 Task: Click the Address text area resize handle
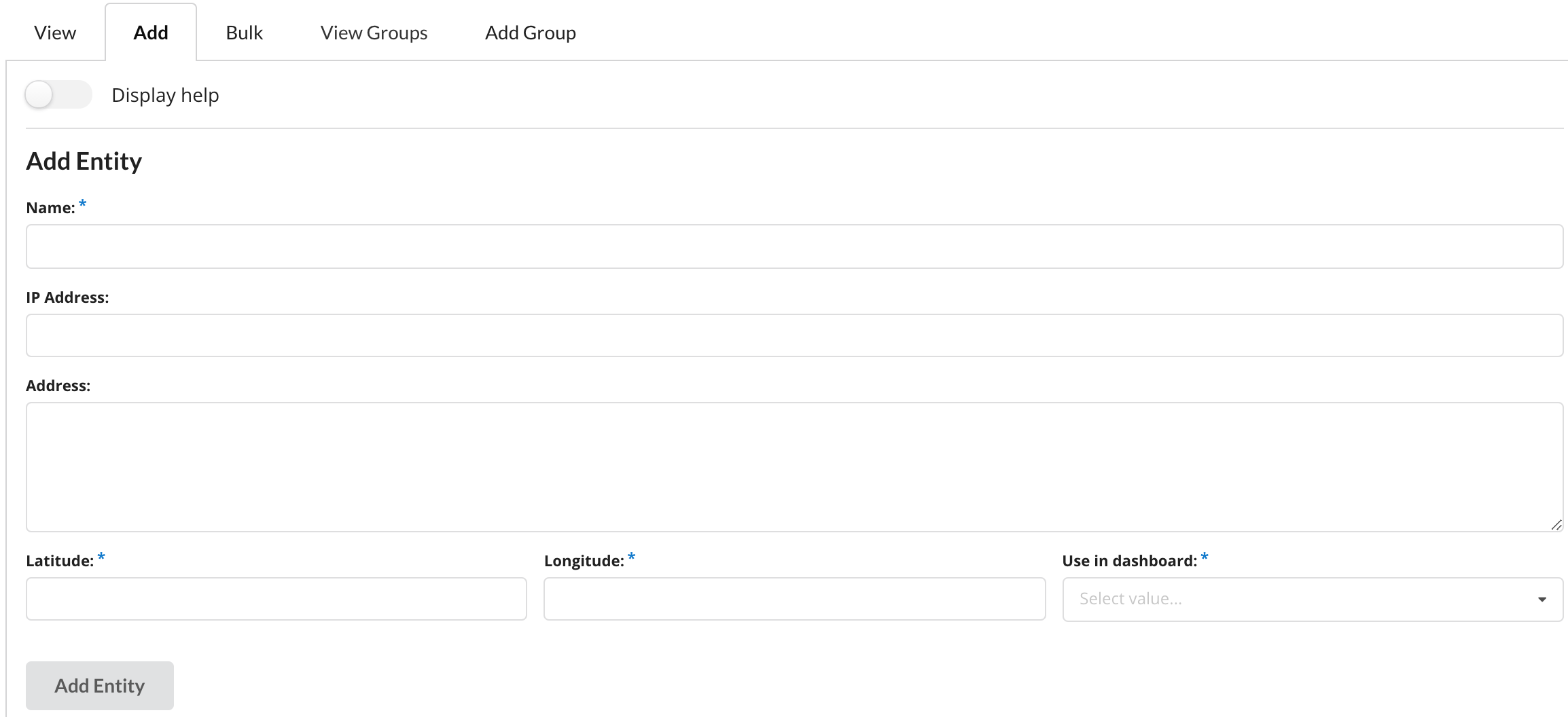(x=1556, y=524)
